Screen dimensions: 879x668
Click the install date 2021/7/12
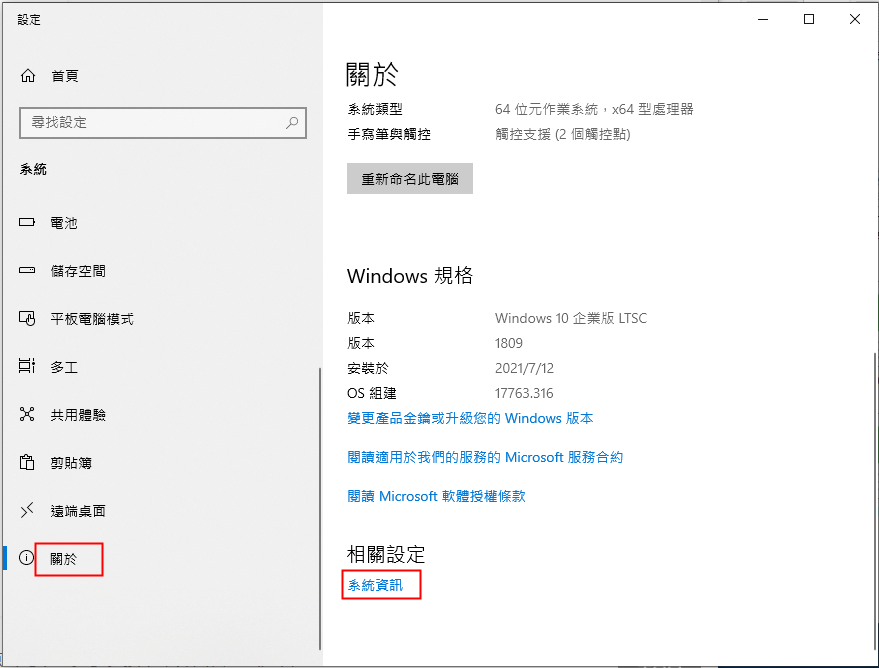524,368
